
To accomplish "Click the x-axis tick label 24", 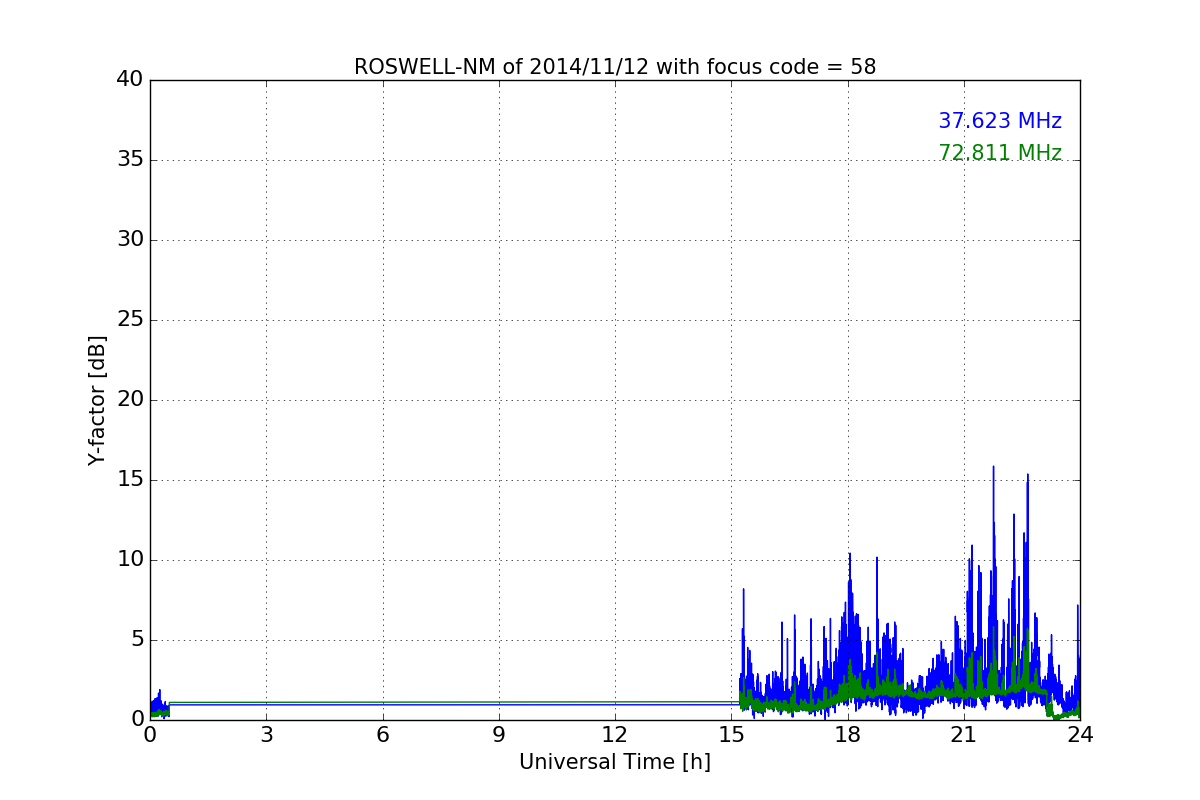I will point(1080,735).
